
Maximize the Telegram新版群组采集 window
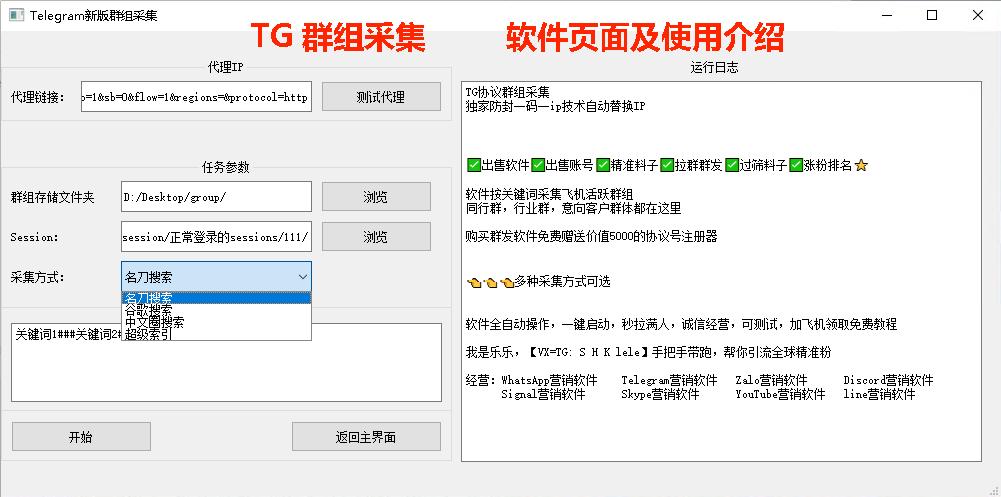(x=932, y=16)
